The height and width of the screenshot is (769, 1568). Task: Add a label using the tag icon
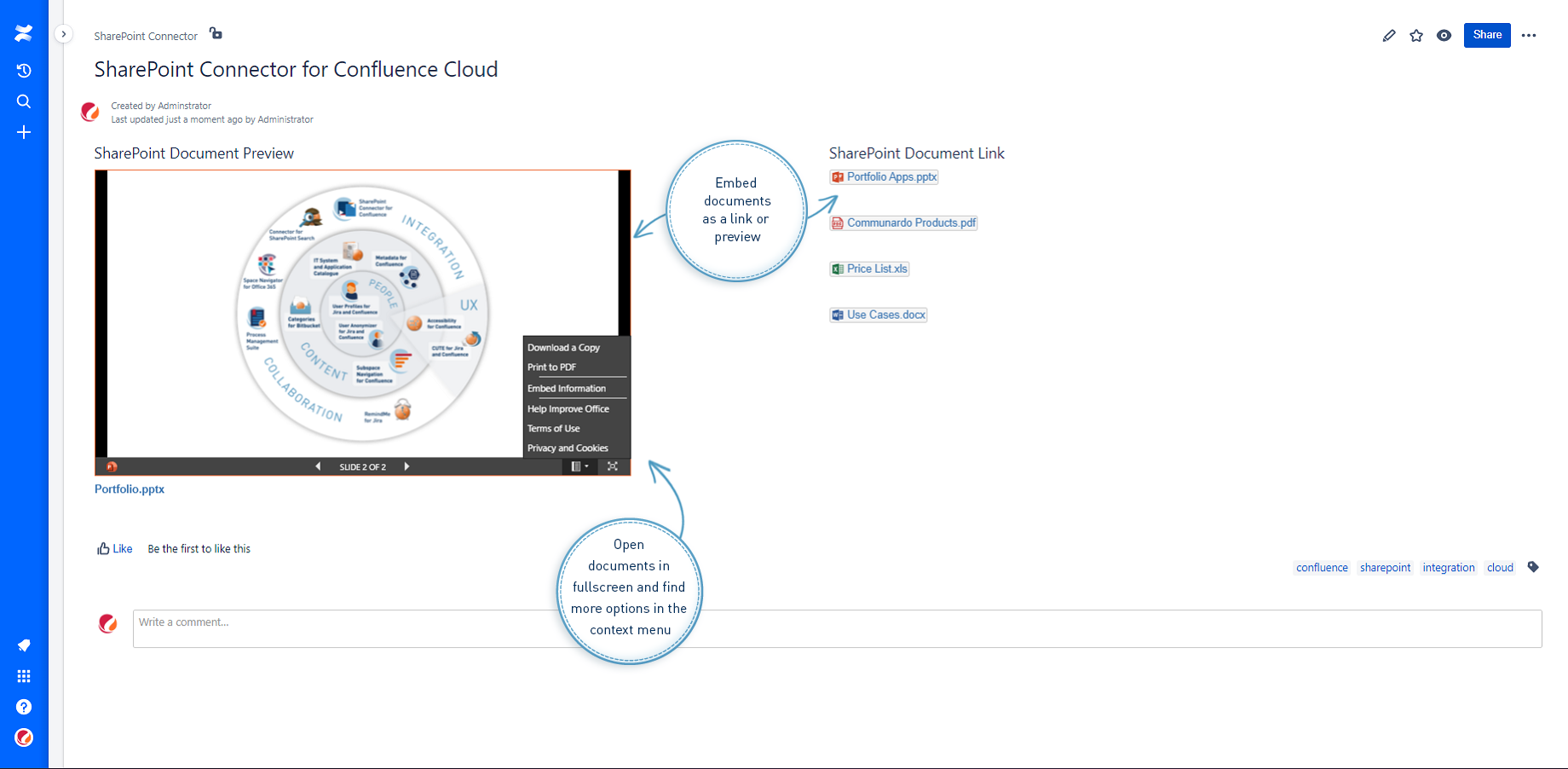click(1533, 566)
